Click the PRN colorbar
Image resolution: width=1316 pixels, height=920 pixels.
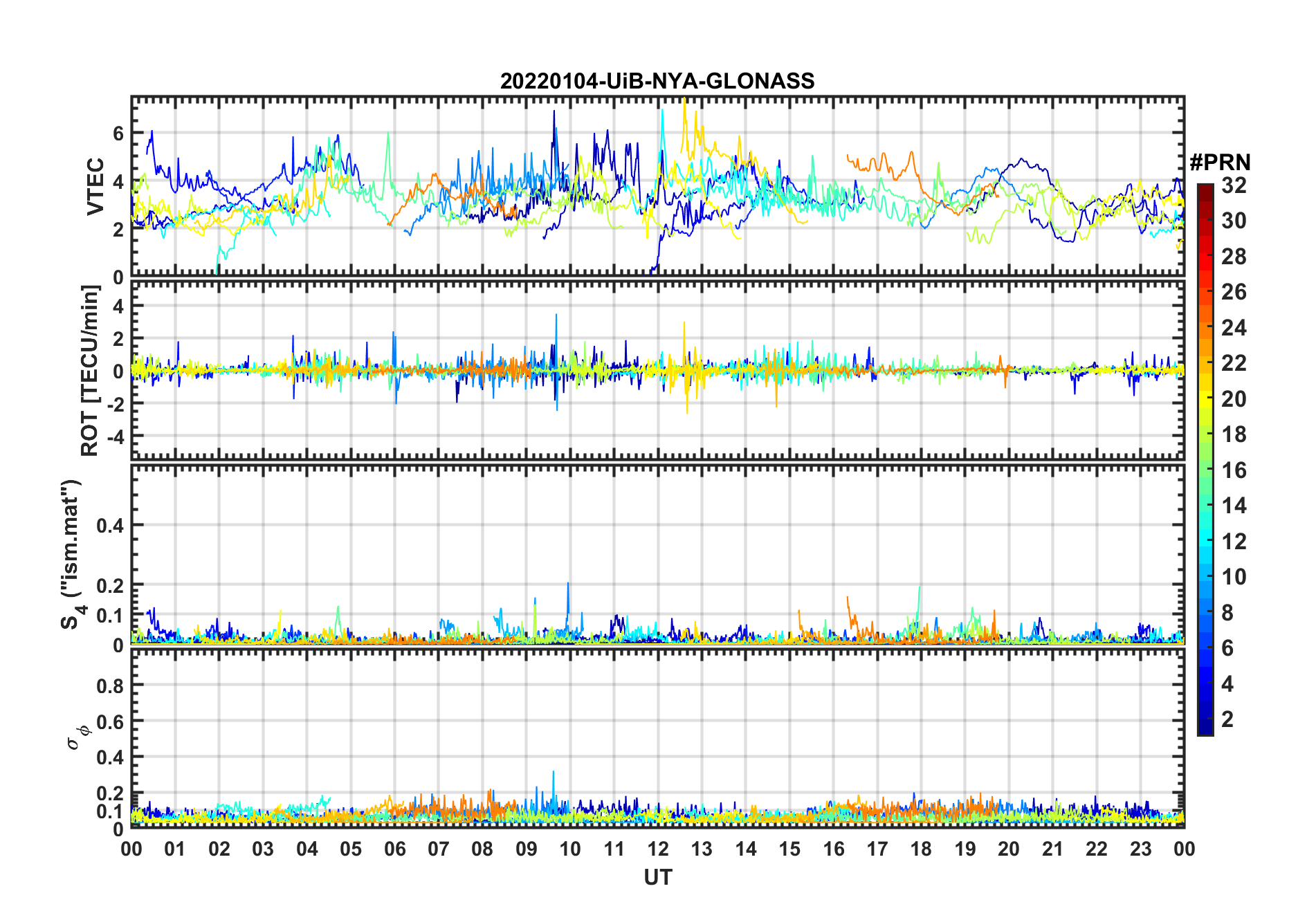tap(1205, 459)
